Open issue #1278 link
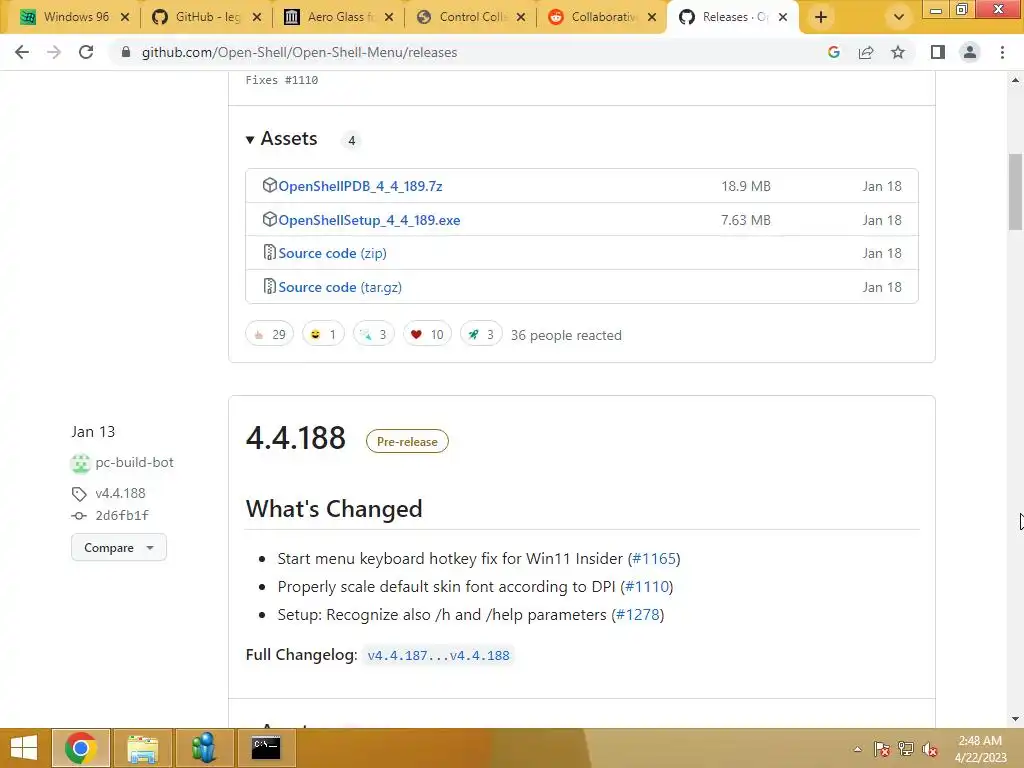1024x768 pixels. [637, 615]
